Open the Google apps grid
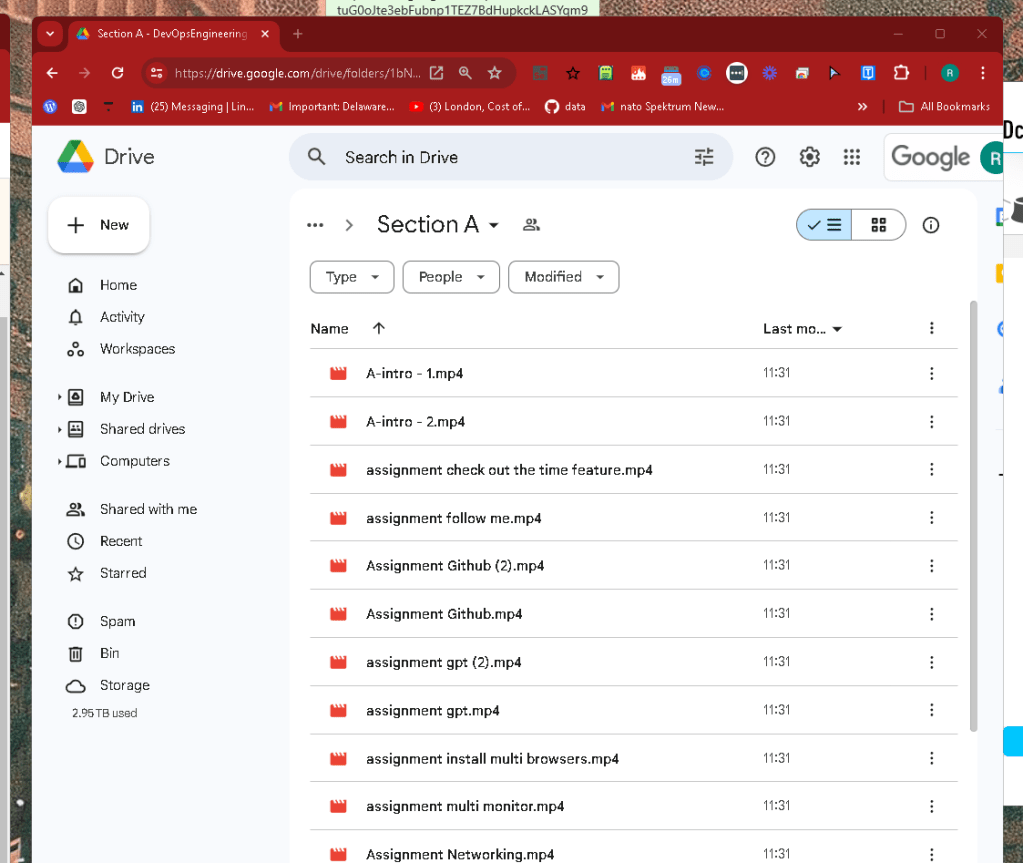 point(851,157)
